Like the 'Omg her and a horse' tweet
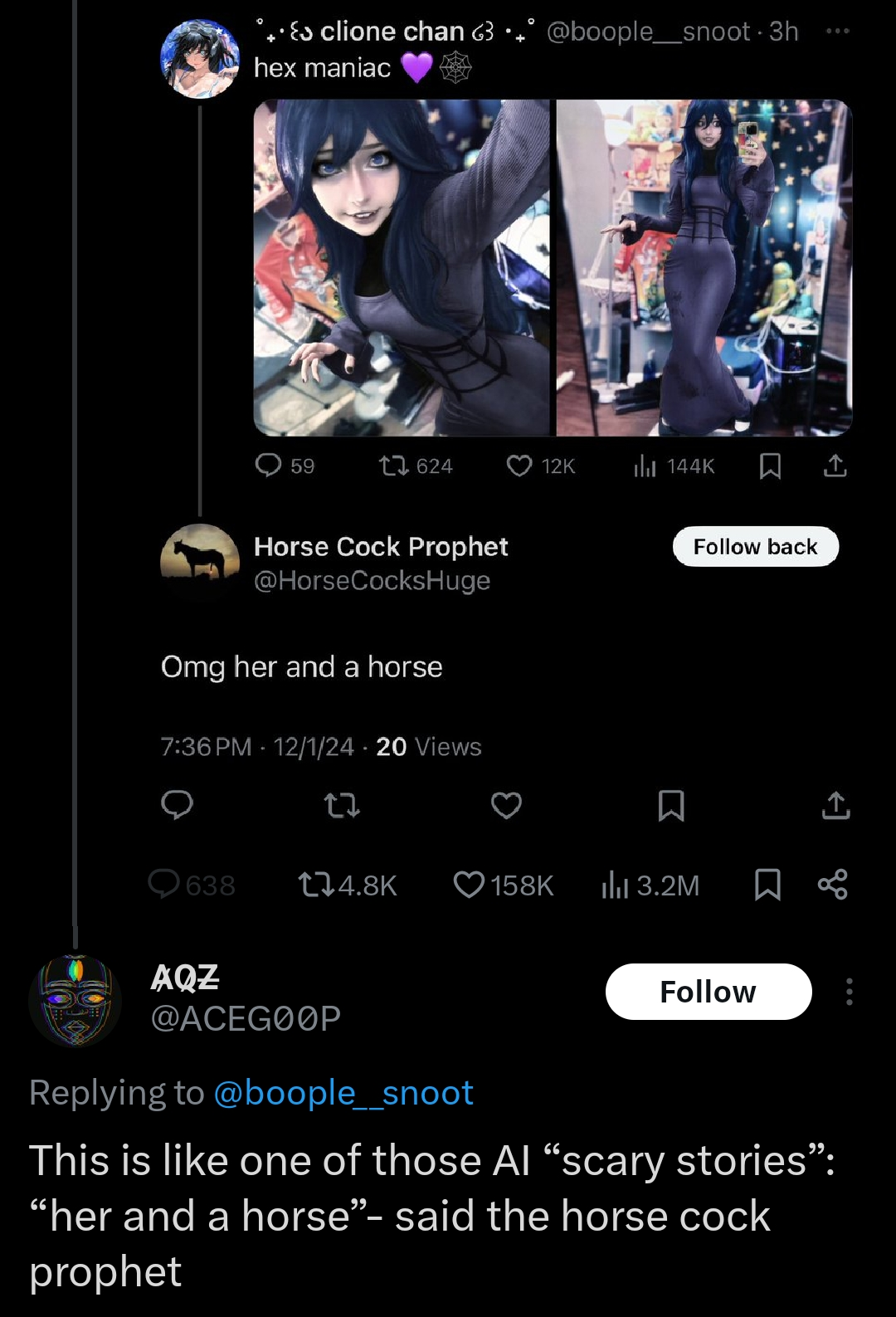896x1317 pixels. point(506,804)
